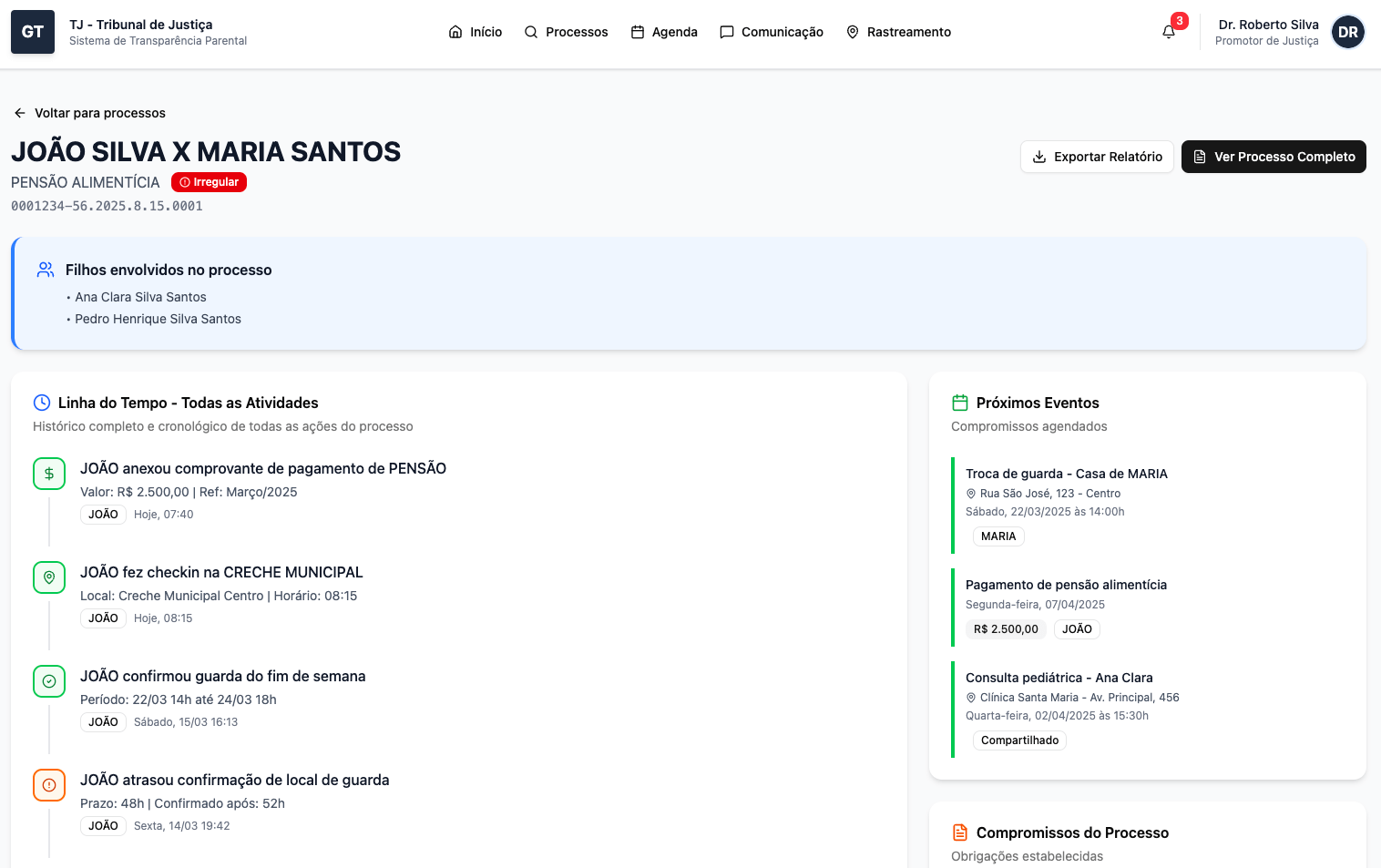Click the Ver Processo Completo button
This screenshot has width=1381, height=868.
tap(1274, 157)
